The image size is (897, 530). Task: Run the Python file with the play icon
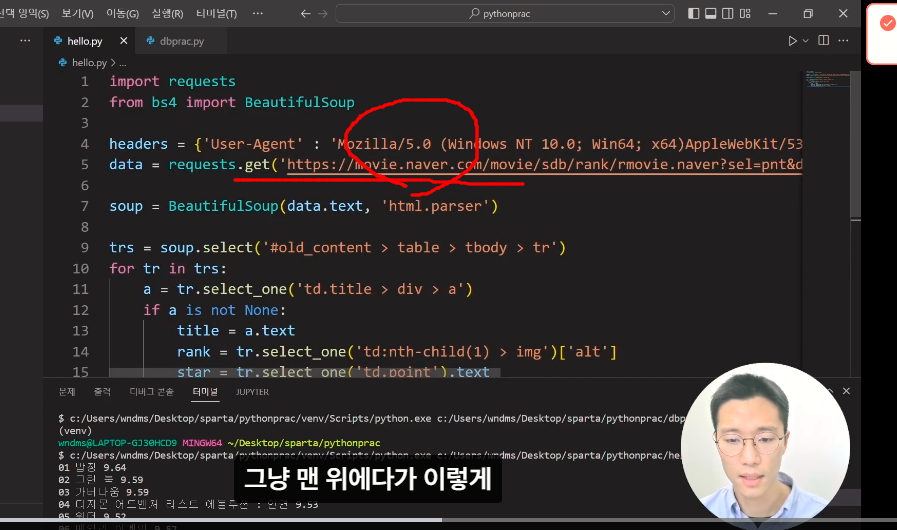pyautogui.click(x=792, y=41)
